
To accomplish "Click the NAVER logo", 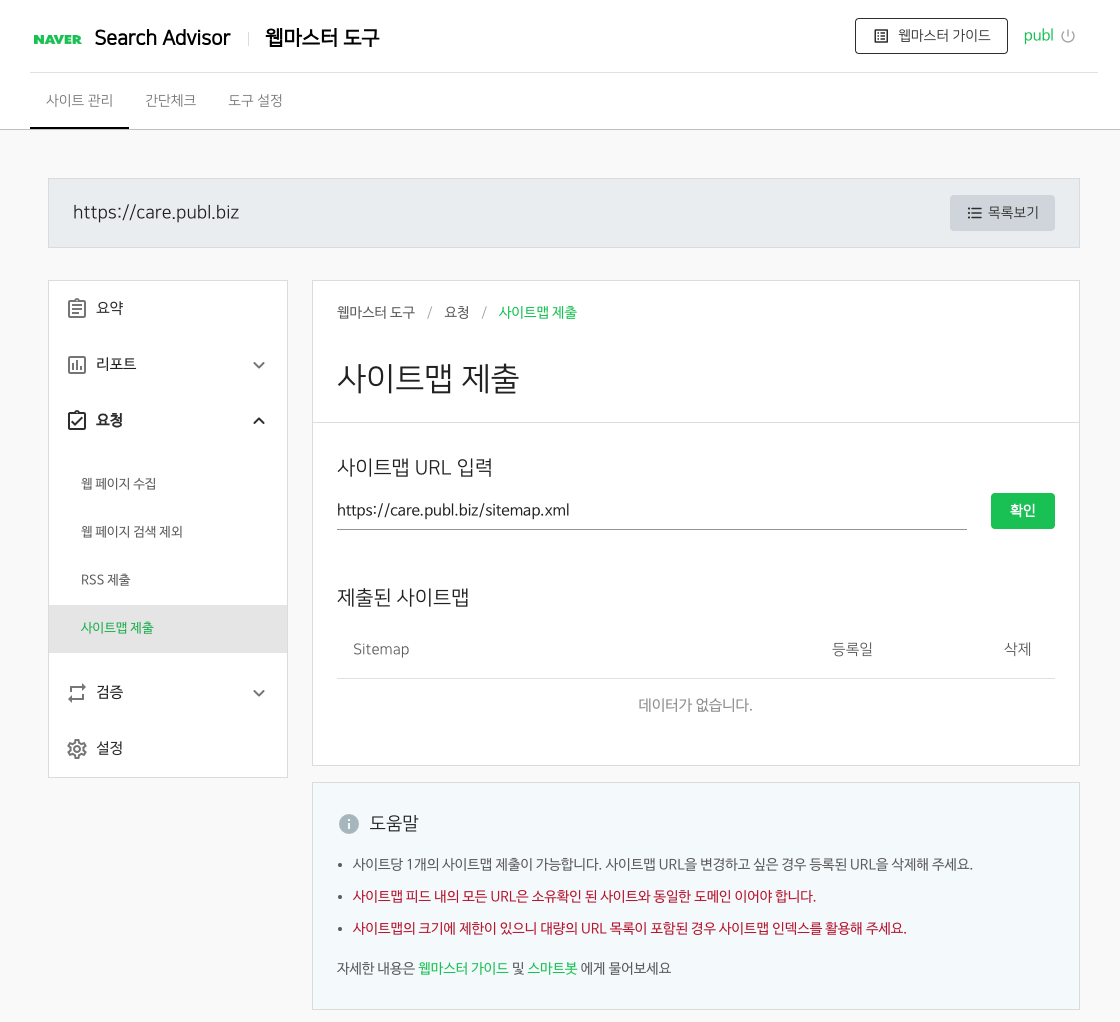I will click(56, 38).
